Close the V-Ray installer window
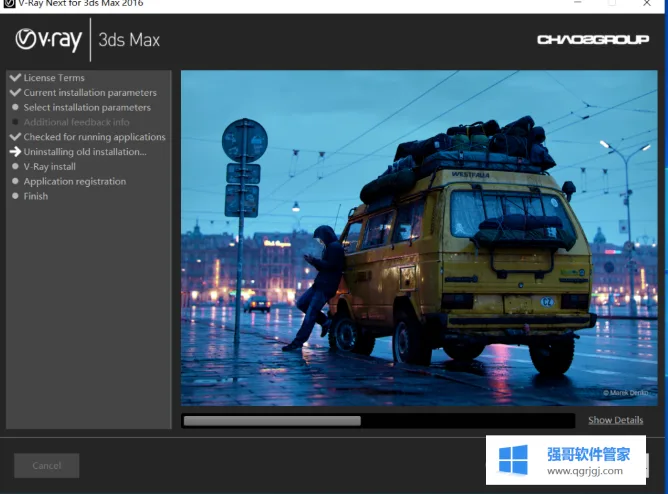This screenshot has width=668, height=494. pyautogui.click(x=647, y=3)
